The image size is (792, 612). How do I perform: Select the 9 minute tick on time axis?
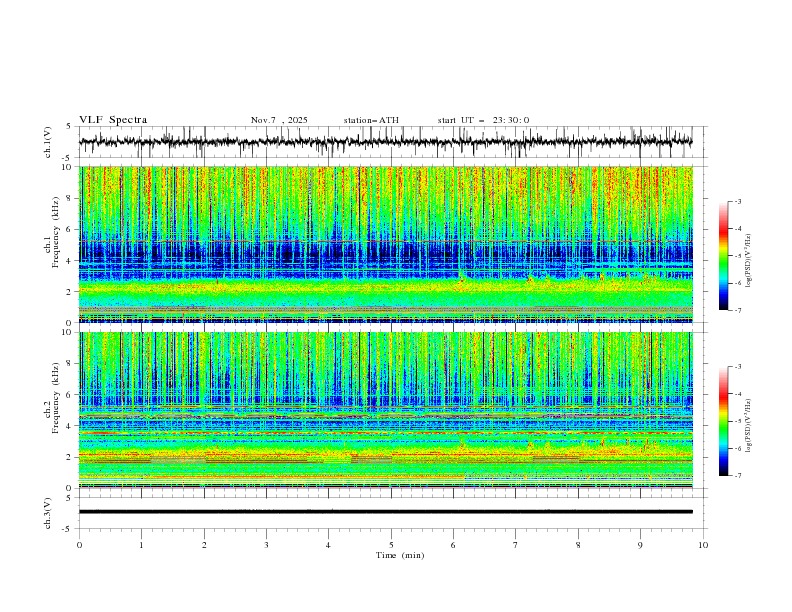(x=640, y=545)
